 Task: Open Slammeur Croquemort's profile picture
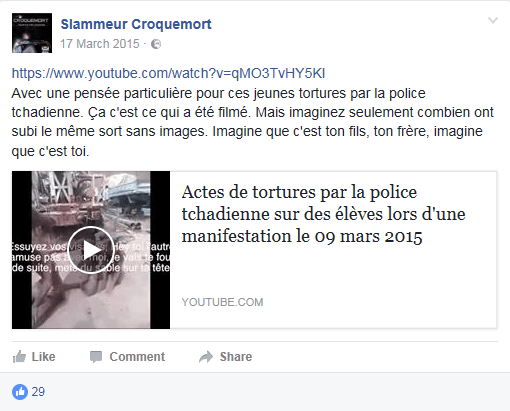click(x=32, y=33)
